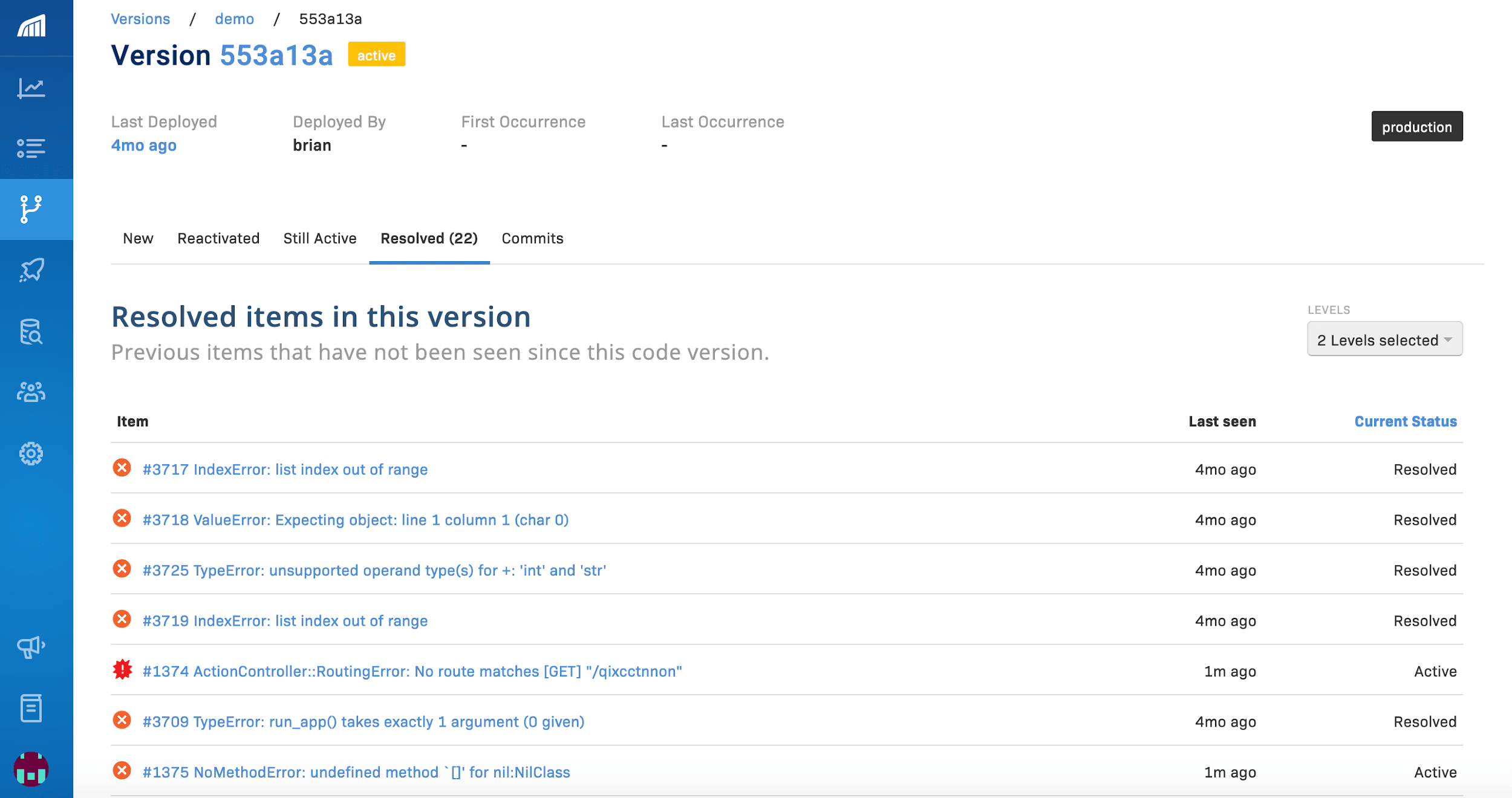This screenshot has width=1512, height=798.
Task: Open the items list icon in sidebar
Action: click(x=31, y=148)
